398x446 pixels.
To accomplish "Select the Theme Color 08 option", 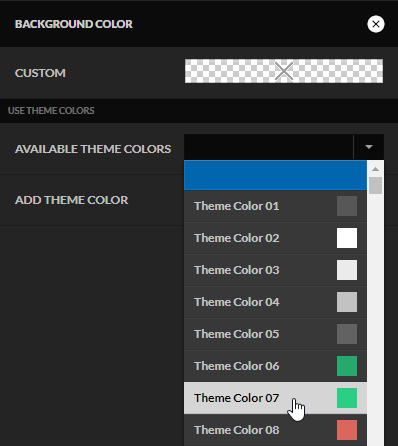I will point(275,430).
